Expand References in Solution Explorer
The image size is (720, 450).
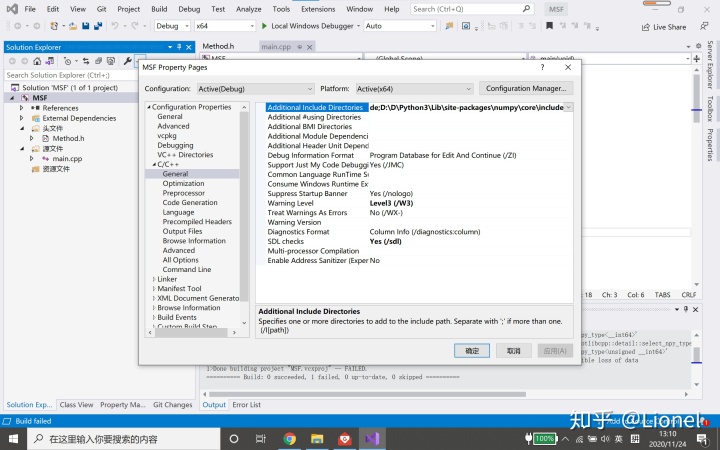pos(22,108)
